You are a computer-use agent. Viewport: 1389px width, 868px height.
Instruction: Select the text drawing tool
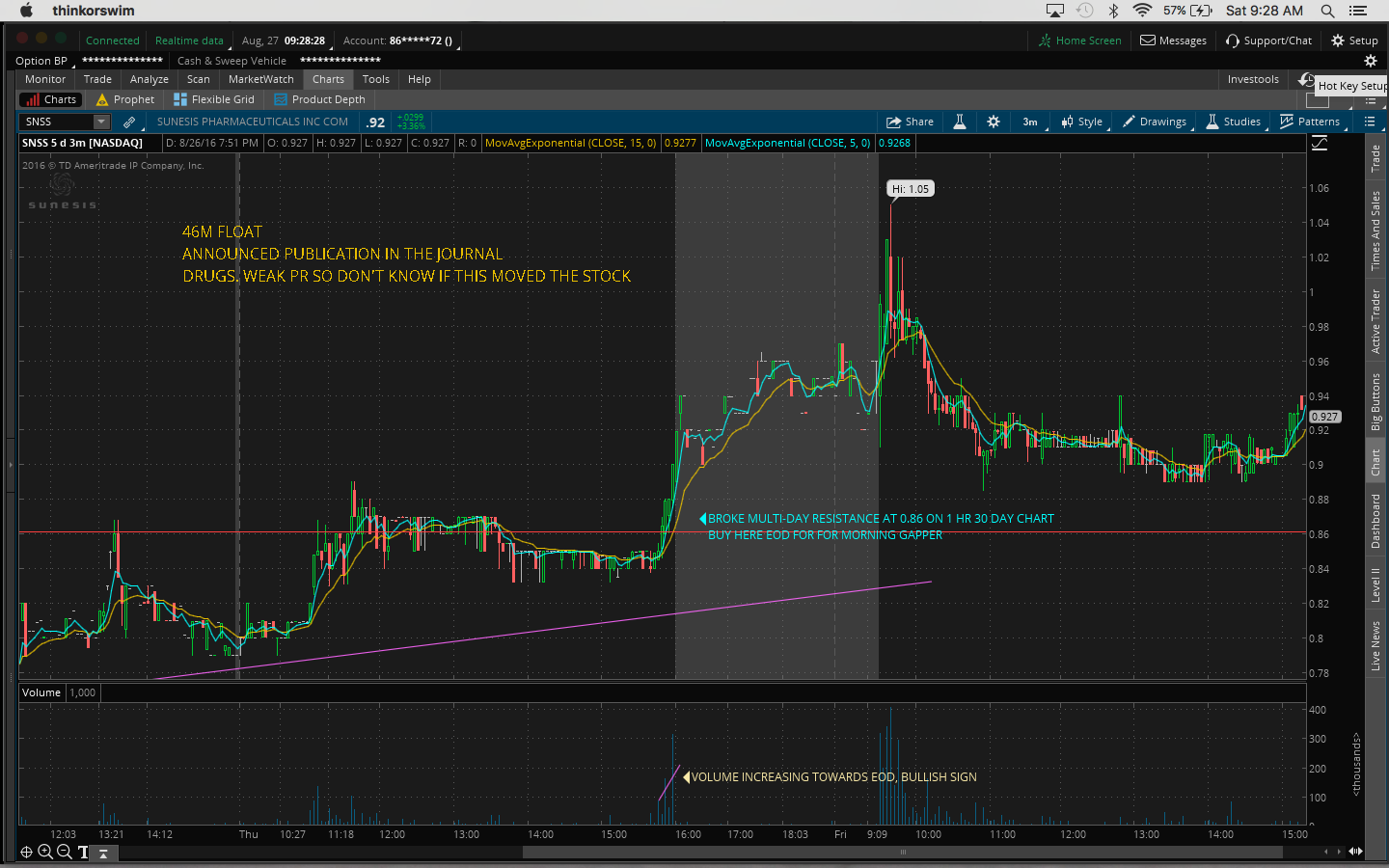tap(83, 852)
